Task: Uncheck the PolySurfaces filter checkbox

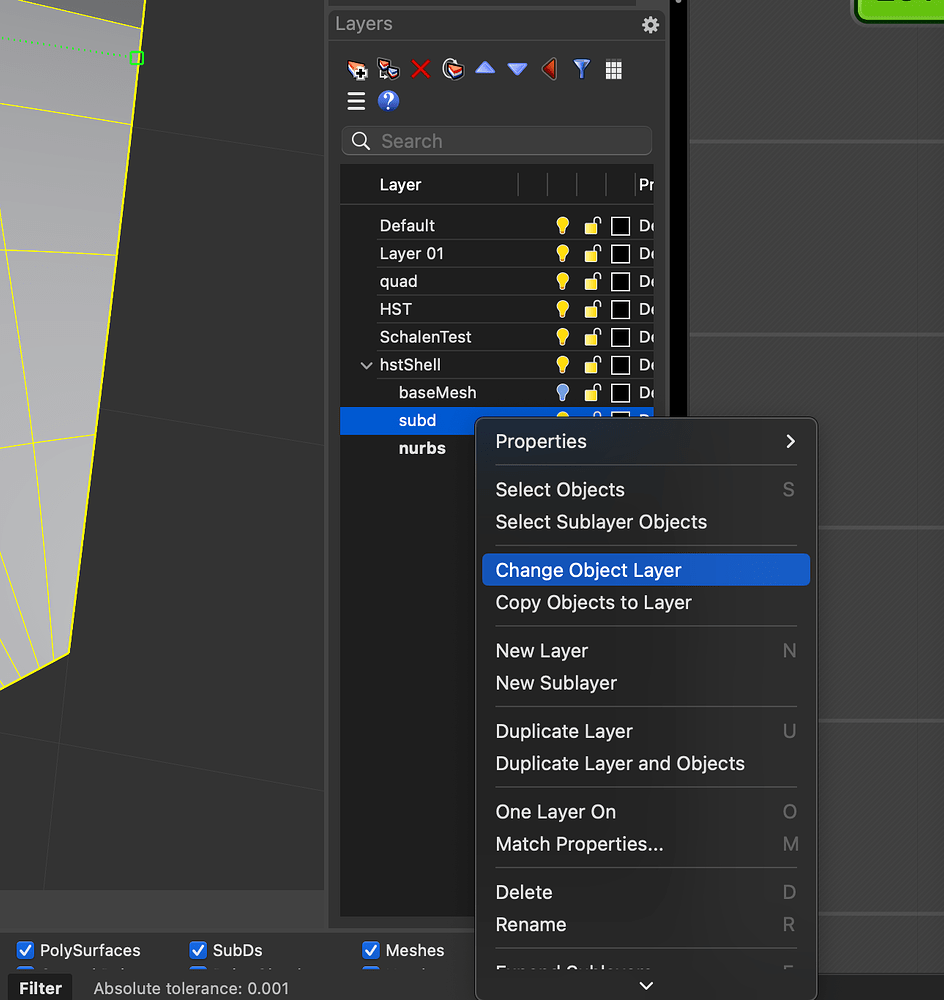Action: coord(24,950)
